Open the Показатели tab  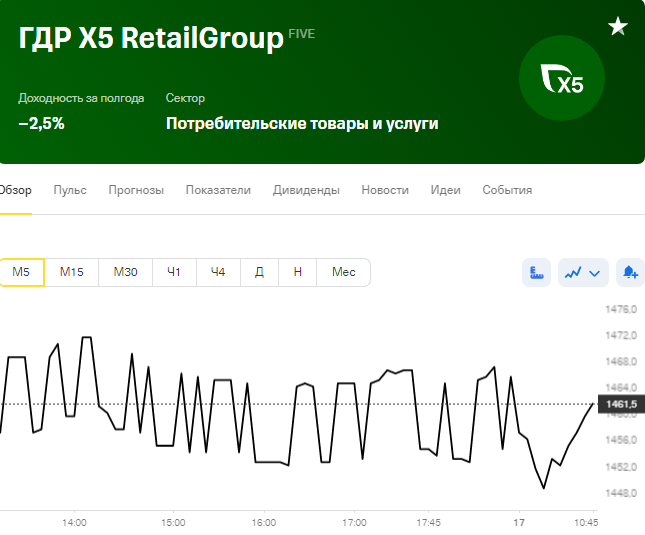[x=218, y=190]
